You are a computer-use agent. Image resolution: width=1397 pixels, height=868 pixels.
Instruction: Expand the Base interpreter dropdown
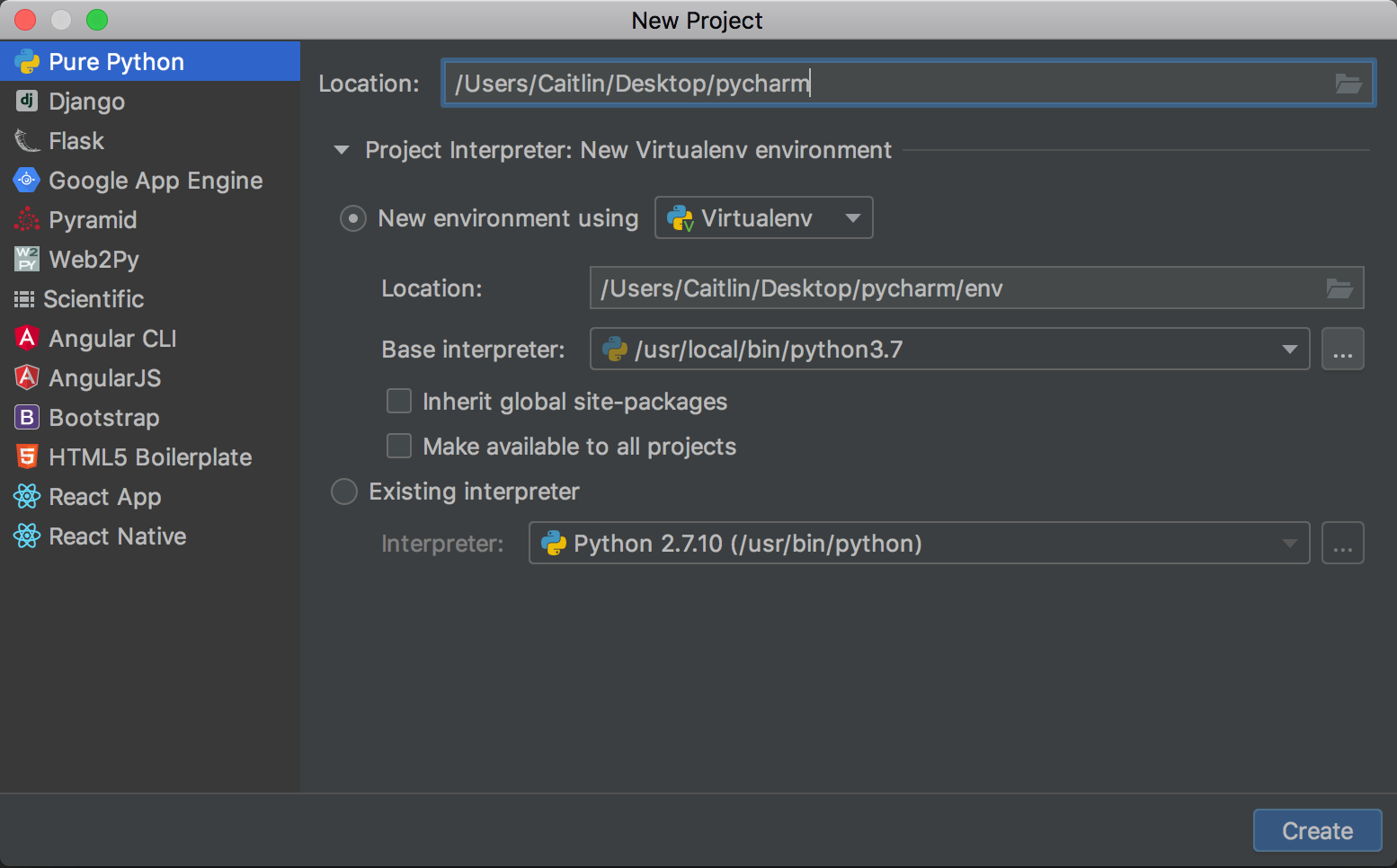click(1291, 349)
